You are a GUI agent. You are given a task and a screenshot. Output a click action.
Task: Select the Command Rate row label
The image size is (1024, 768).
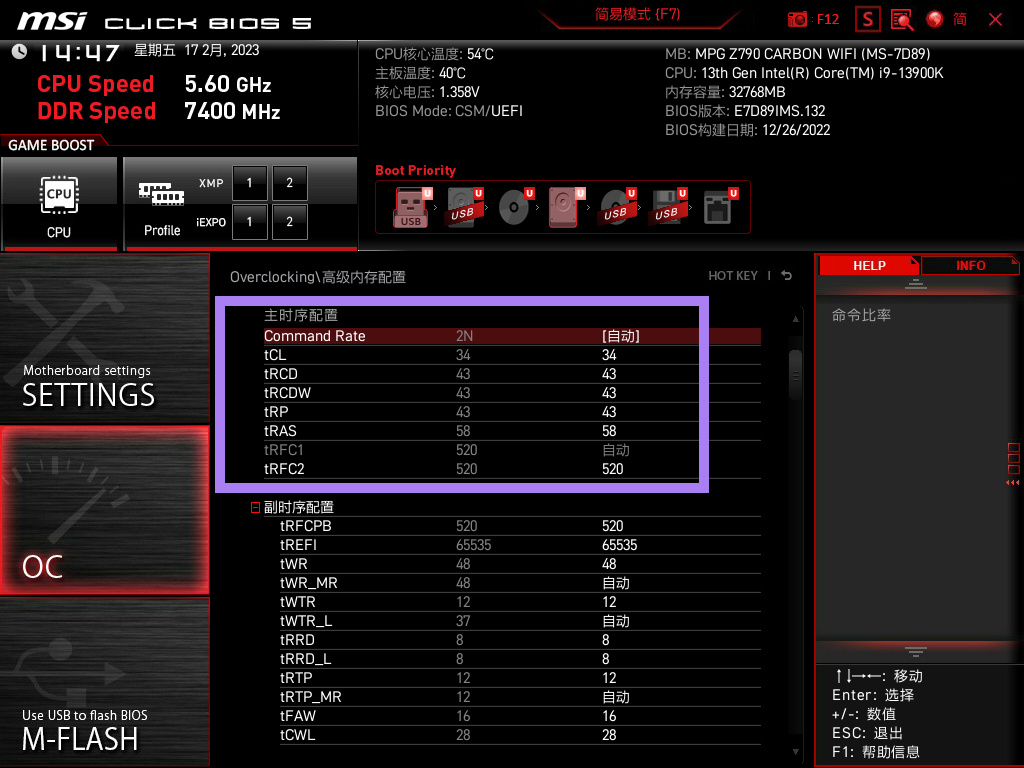314,336
